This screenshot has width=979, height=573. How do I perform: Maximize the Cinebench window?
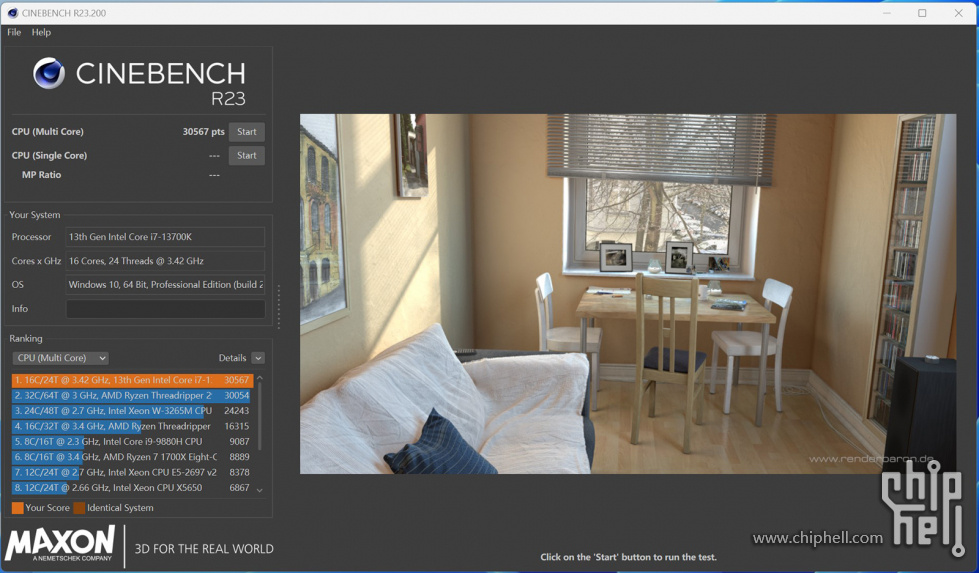(x=922, y=12)
